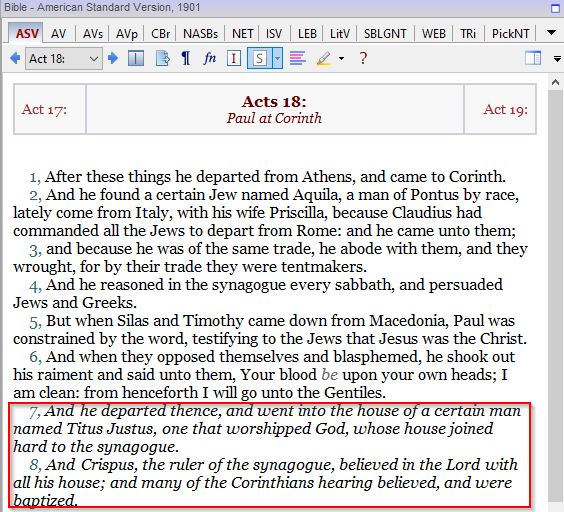This screenshot has height=512, width=564.
Task: Click 'Crispus' in verse 8
Action: coord(109,465)
